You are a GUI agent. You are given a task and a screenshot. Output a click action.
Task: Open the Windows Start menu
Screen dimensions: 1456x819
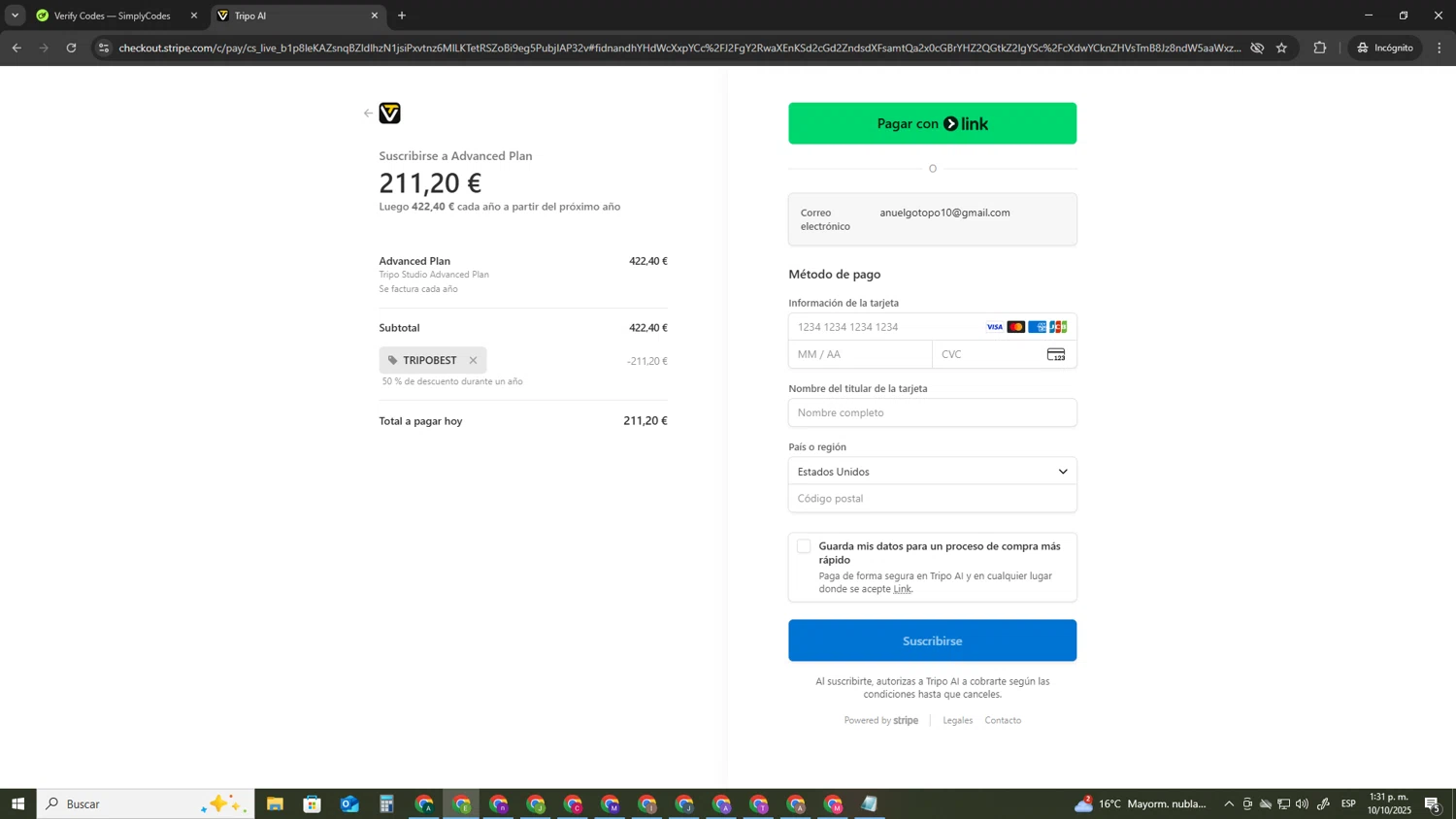coord(17,803)
